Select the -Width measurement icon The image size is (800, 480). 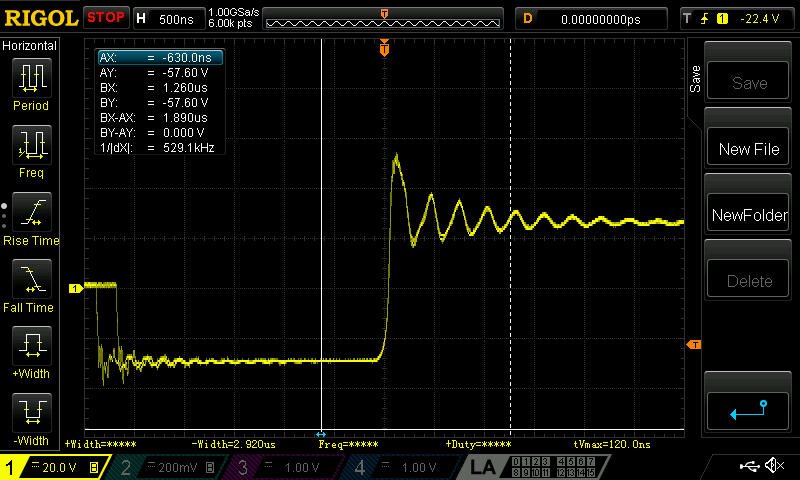(x=32, y=412)
